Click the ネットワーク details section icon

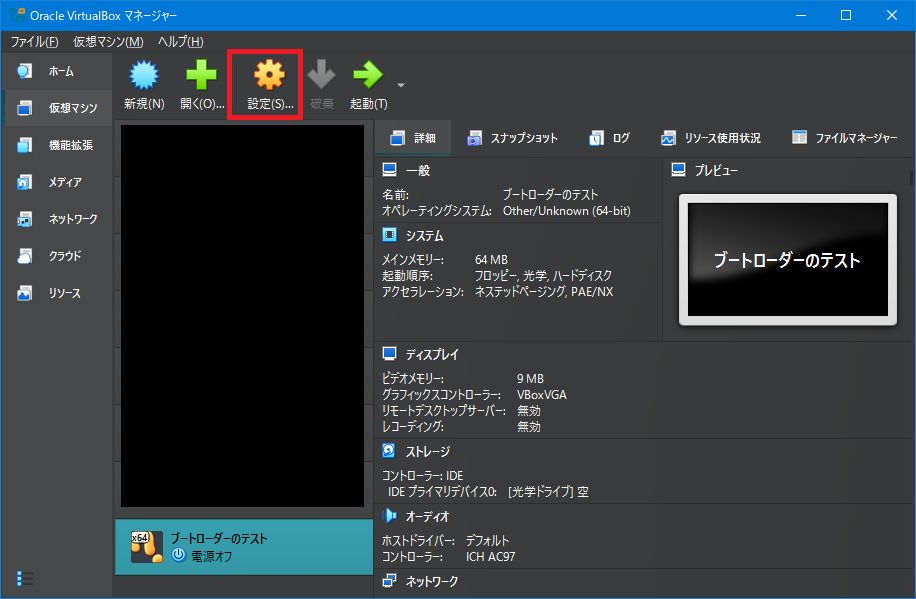(389, 581)
